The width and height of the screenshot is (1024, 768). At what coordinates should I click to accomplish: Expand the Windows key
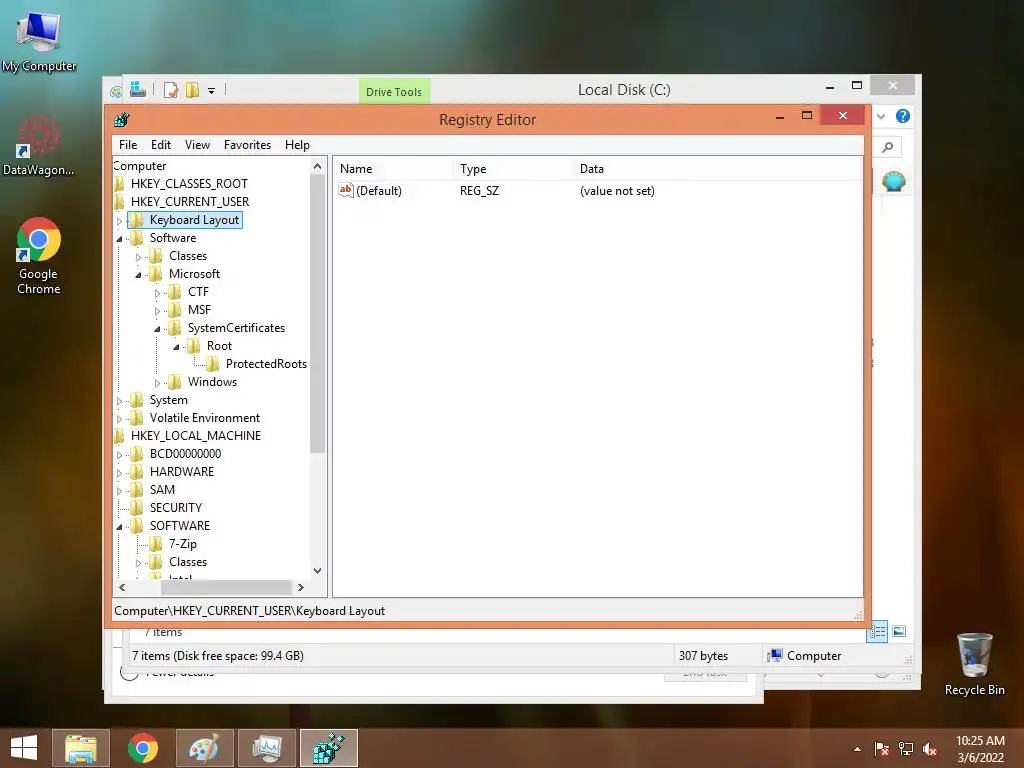157,383
